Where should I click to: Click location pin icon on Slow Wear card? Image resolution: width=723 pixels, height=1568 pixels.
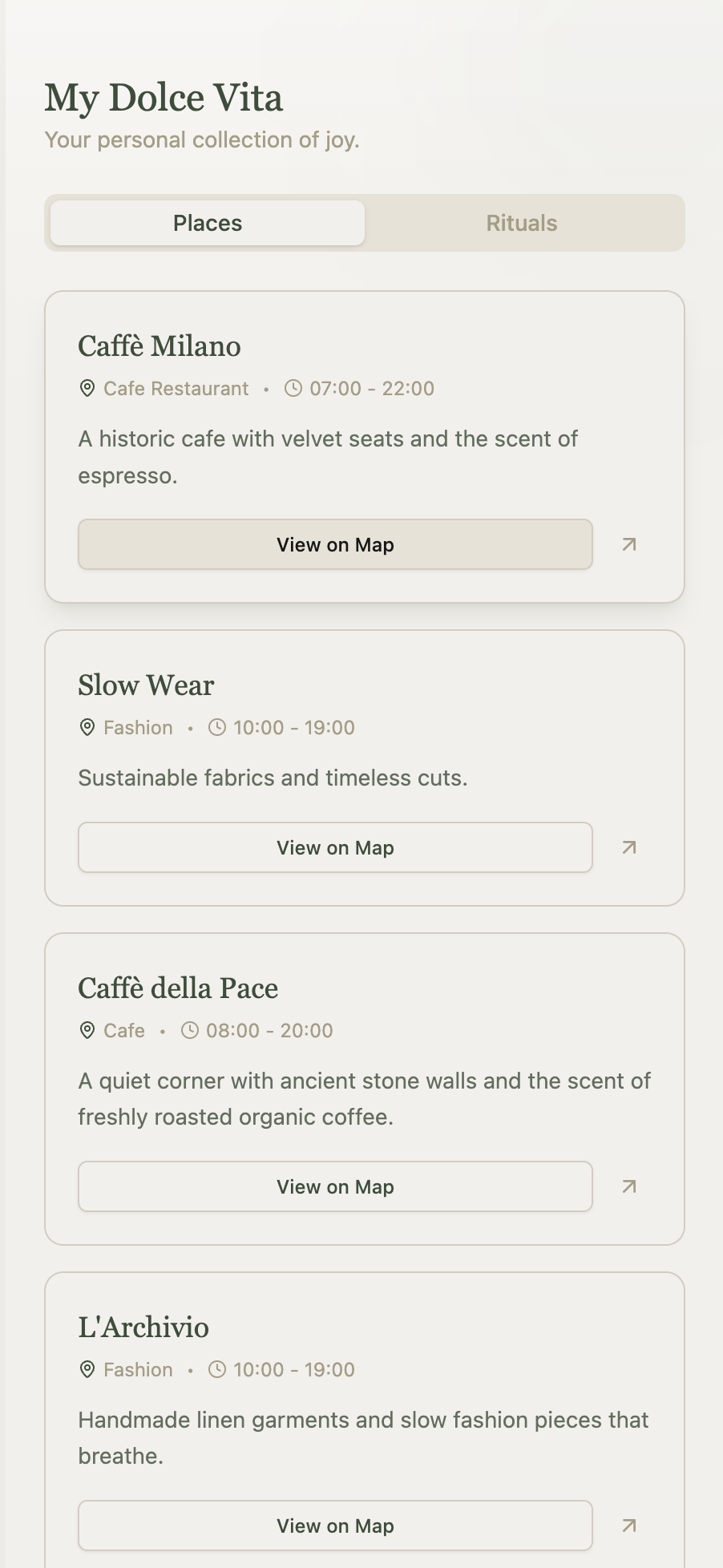[x=87, y=728]
